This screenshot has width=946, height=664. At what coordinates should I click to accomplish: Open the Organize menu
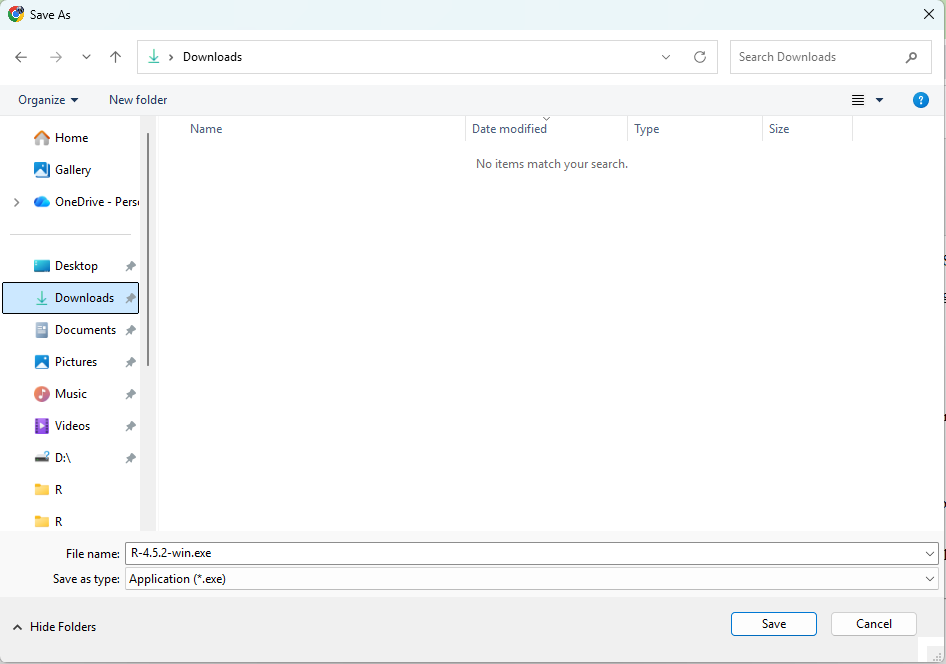click(48, 100)
